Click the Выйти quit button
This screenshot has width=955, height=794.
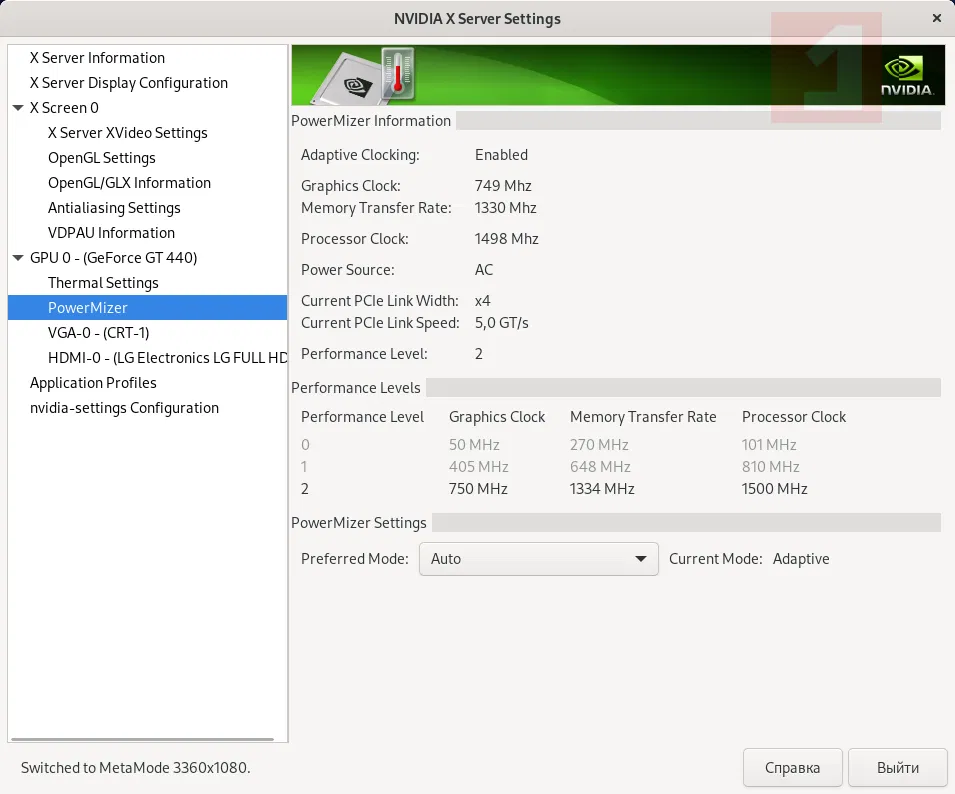[898, 768]
